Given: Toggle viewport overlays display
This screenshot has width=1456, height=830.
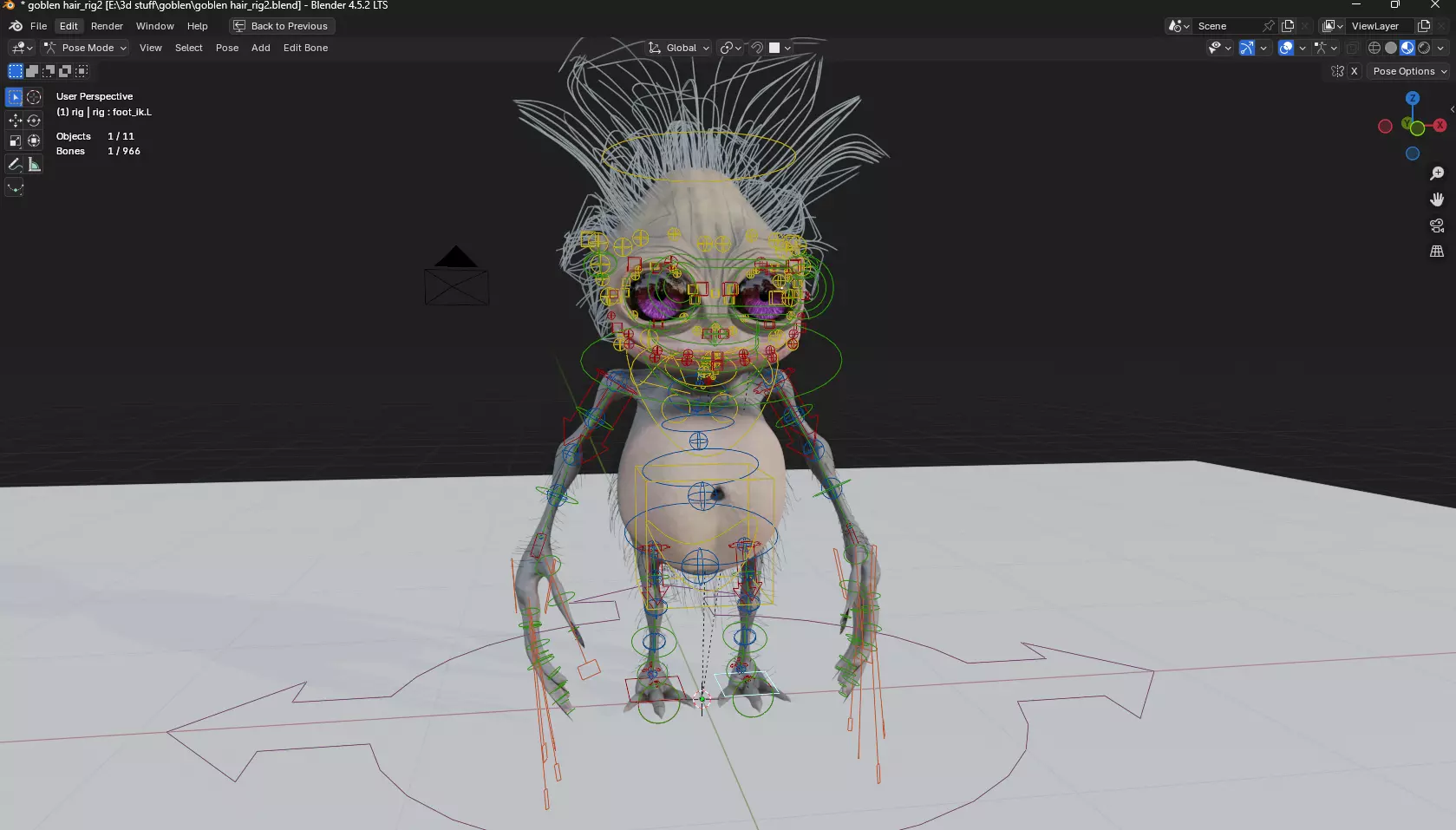Looking at the screenshot, I should (1286, 48).
